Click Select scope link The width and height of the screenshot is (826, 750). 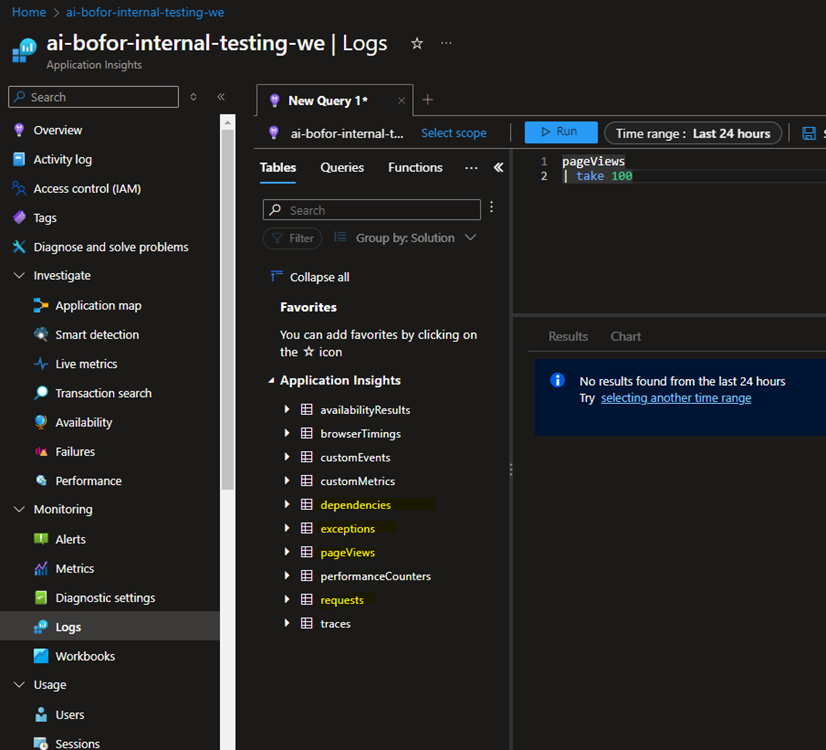coord(454,133)
